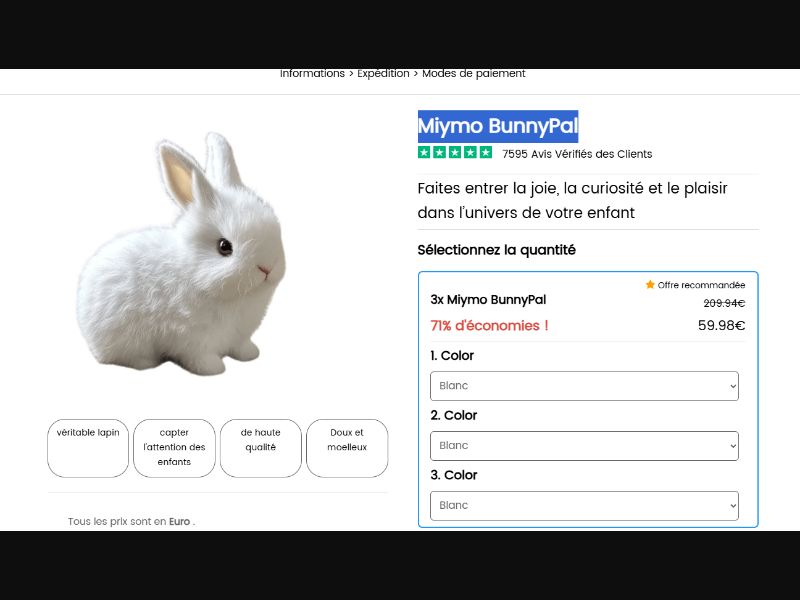Open the 3. Color dropdown
The height and width of the screenshot is (600, 800).
[584, 505]
